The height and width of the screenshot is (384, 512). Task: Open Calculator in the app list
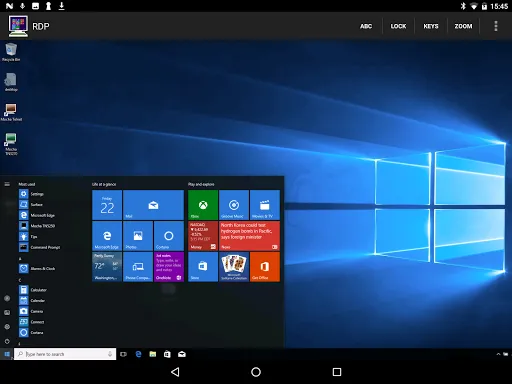tap(33, 290)
